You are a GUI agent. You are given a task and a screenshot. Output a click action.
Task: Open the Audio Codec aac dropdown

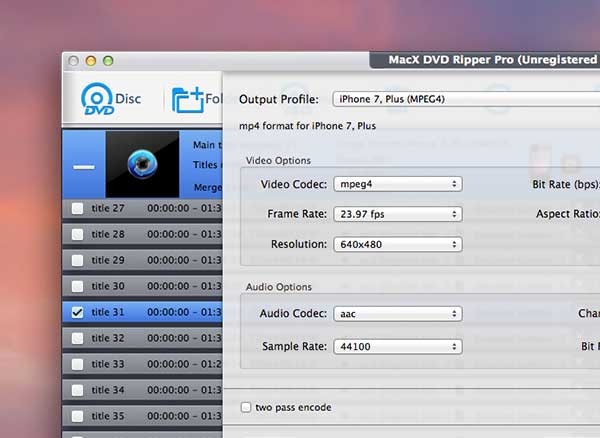(398, 314)
